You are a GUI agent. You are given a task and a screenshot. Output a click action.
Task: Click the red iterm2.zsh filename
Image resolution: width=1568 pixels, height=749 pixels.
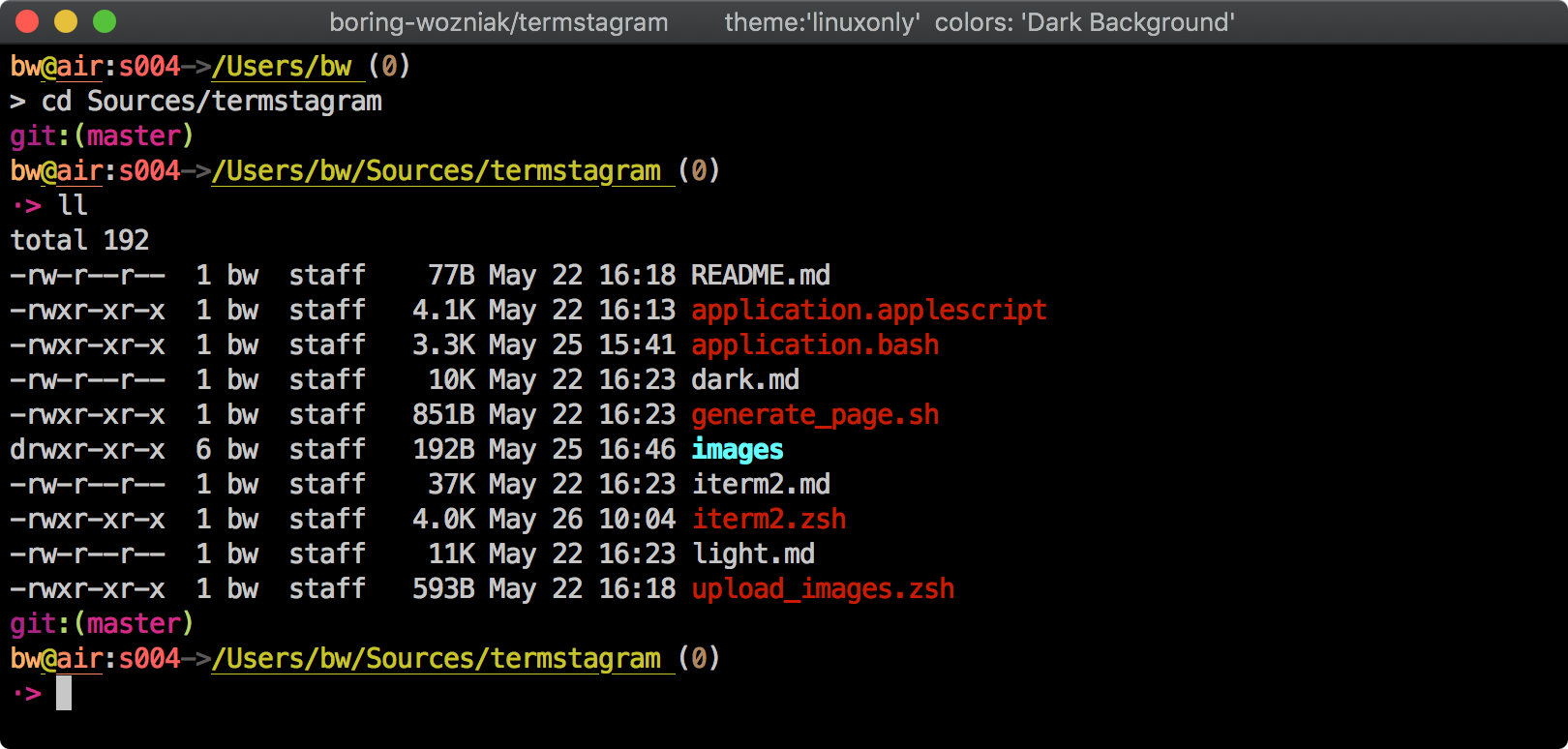pyautogui.click(x=768, y=520)
